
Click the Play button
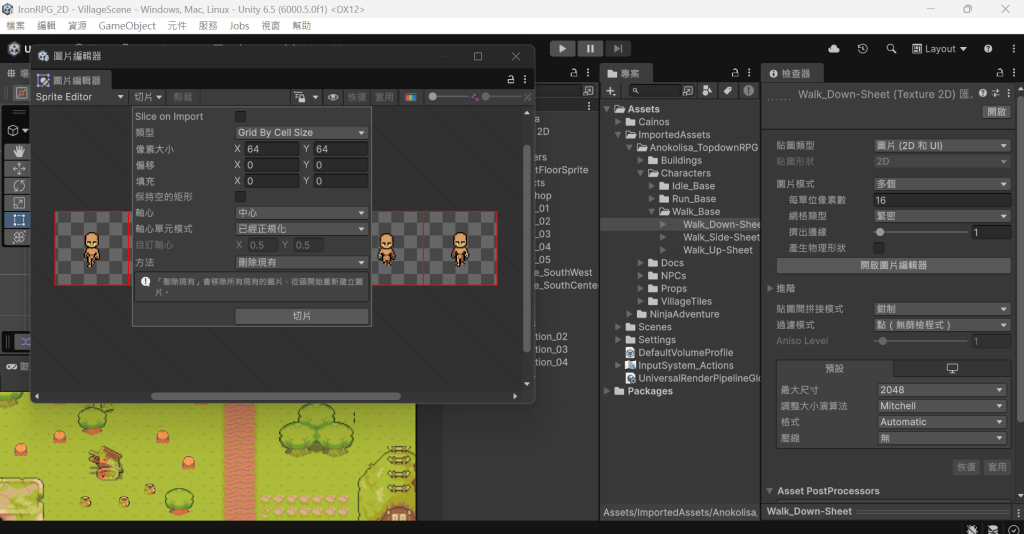562,48
